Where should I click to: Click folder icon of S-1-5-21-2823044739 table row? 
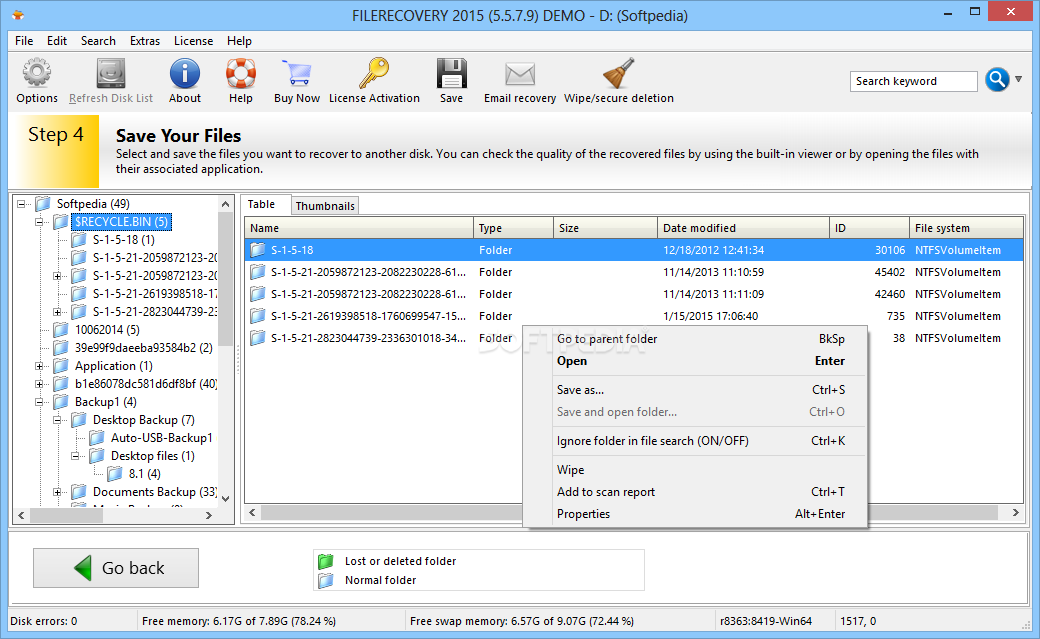click(257, 338)
